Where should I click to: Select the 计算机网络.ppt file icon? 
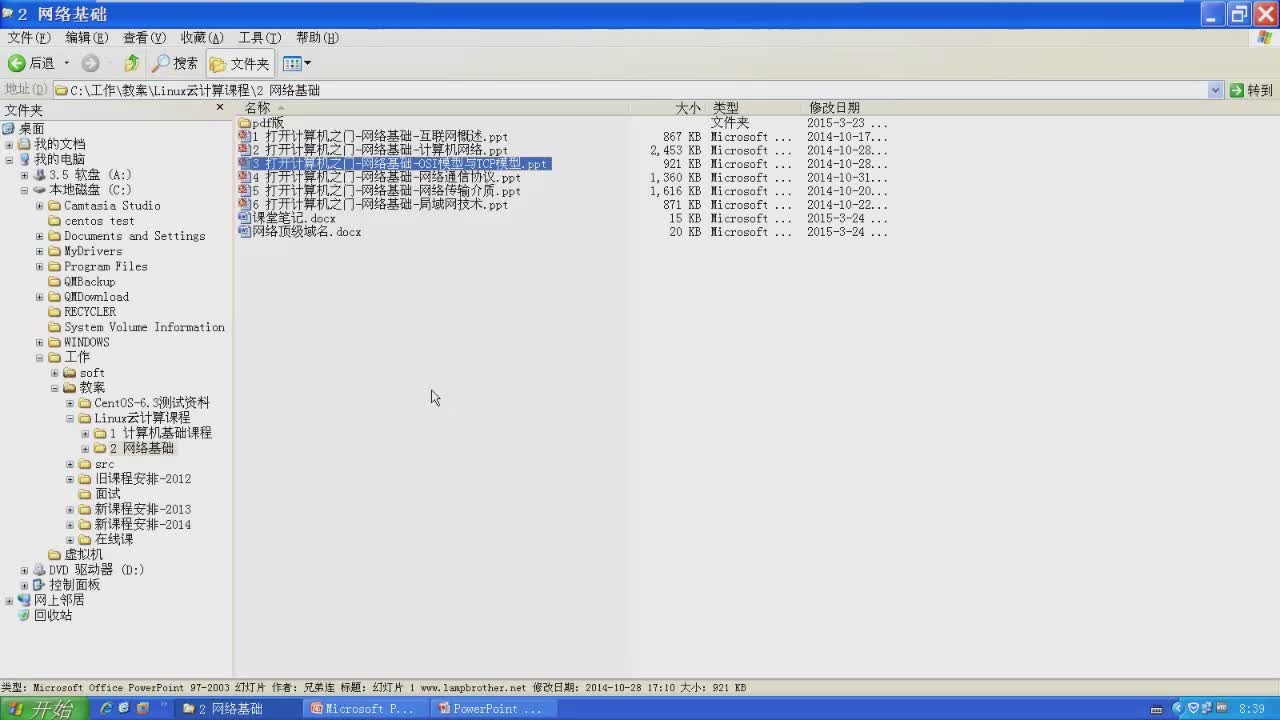pyautogui.click(x=244, y=150)
